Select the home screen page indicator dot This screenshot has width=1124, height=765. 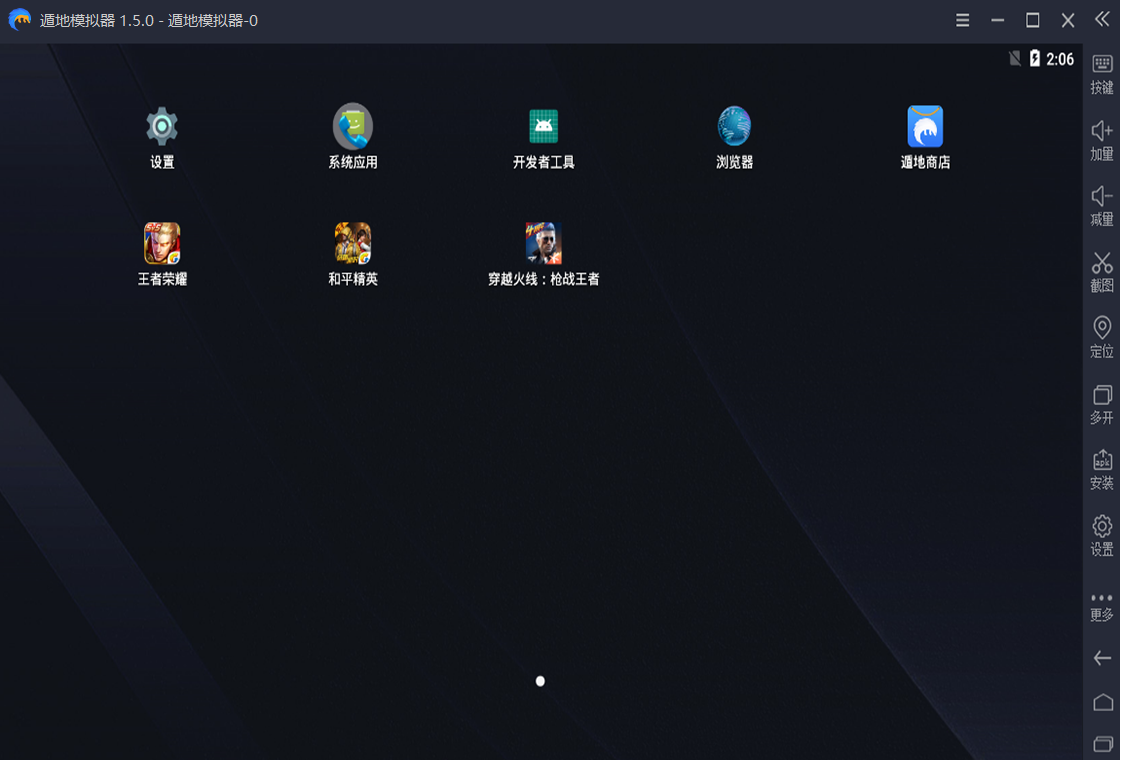point(540,681)
